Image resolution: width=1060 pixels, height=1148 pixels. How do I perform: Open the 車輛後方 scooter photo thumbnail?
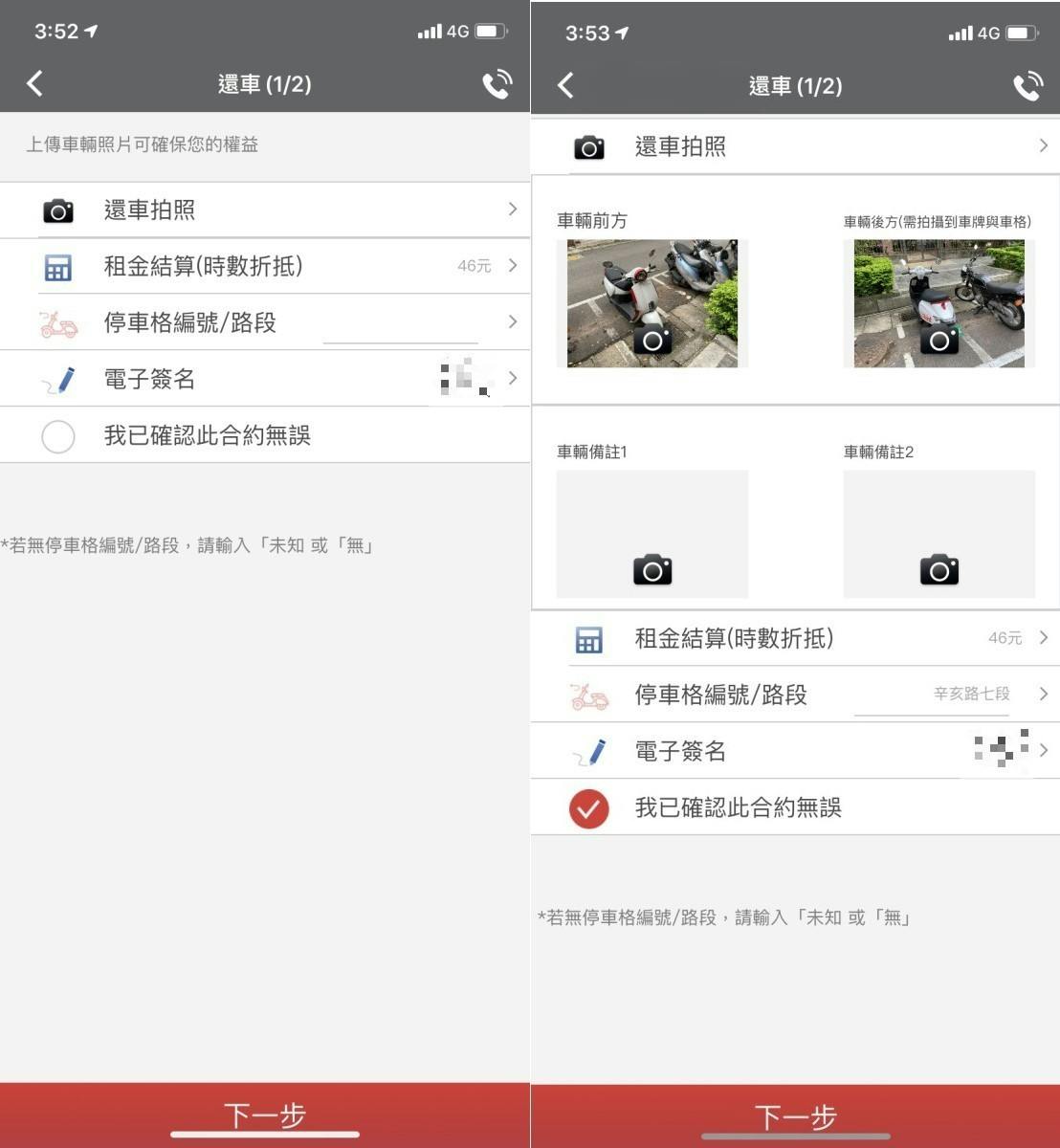click(x=939, y=303)
